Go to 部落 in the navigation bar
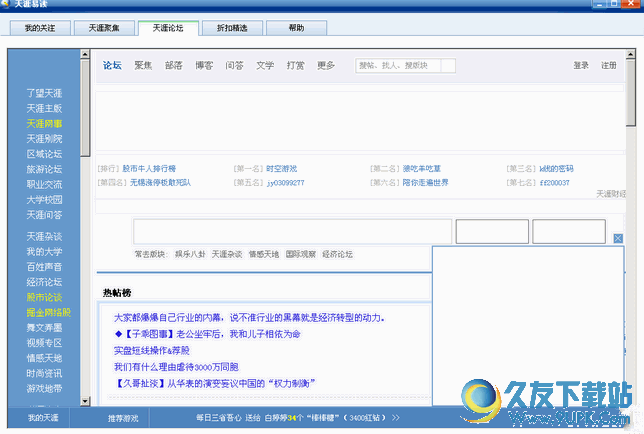This screenshot has width=644, height=434. pos(174,65)
